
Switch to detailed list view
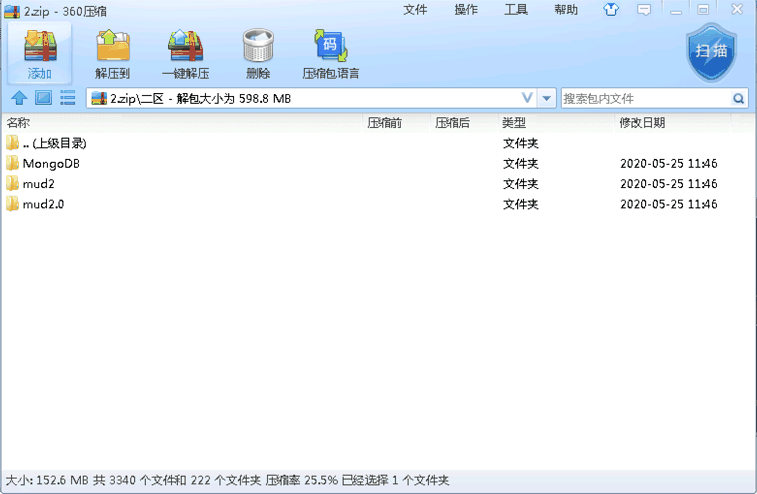coord(68,98)
